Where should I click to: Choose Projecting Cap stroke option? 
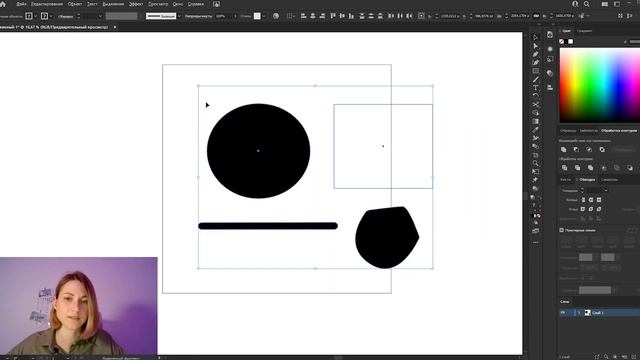tap(599, 200)
